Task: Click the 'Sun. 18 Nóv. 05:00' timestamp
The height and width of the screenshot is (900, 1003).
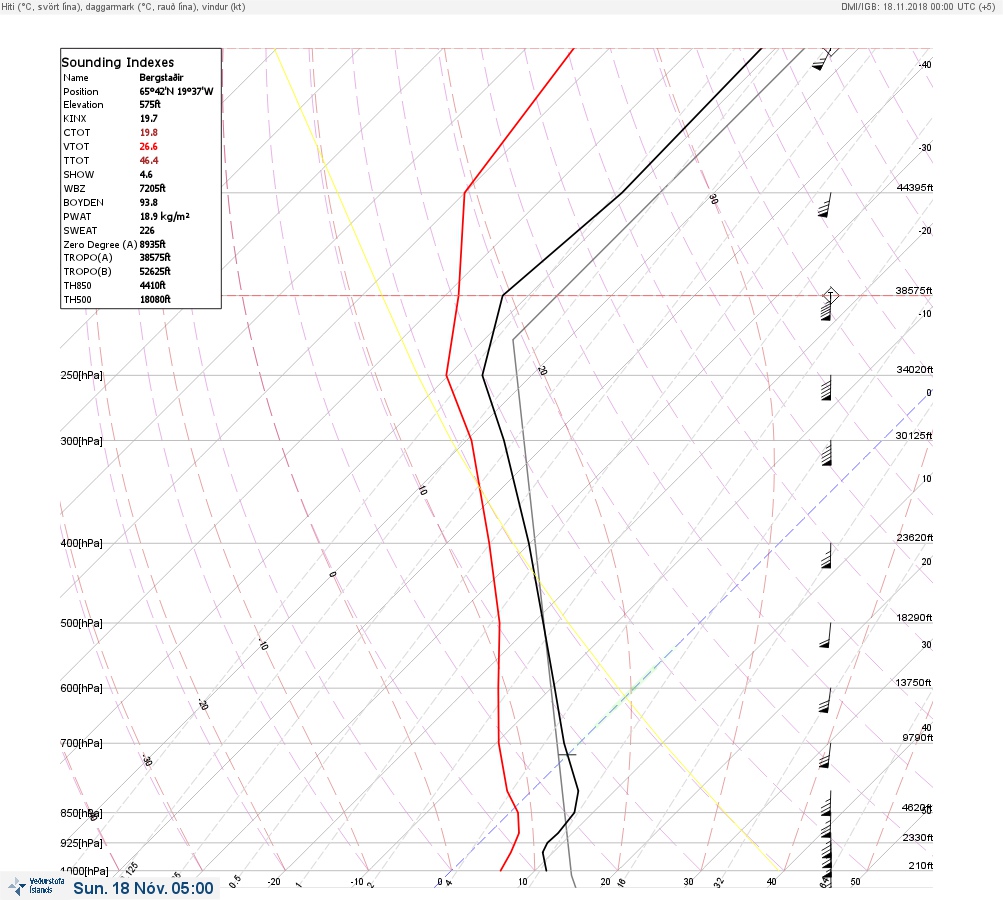Action: coord(143,888)
